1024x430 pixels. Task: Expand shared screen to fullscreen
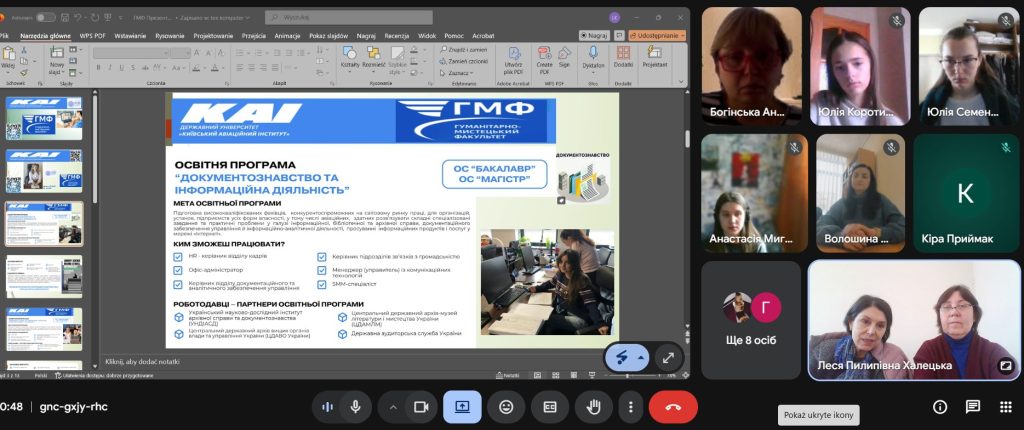668,357
